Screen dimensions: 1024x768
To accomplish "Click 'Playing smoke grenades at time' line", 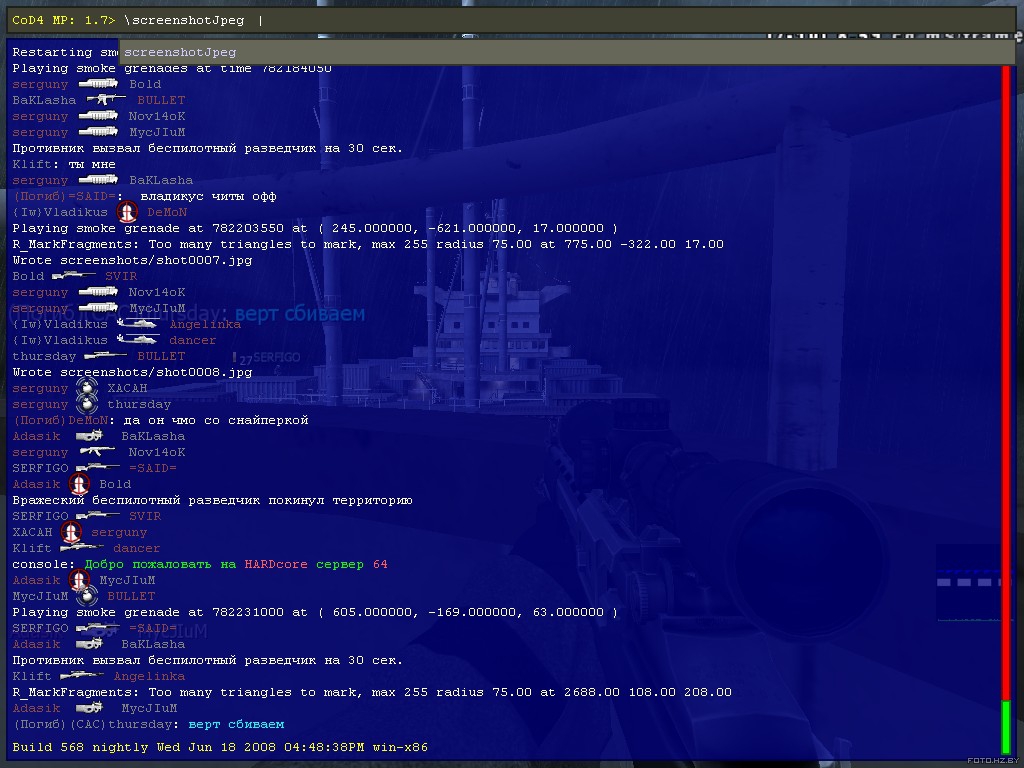I will point(172,68).
